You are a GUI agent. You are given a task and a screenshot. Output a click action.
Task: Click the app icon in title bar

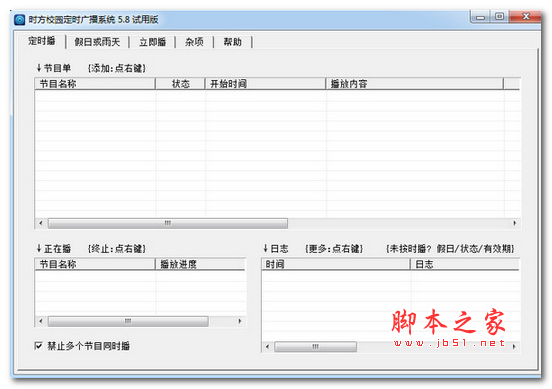[20, 19]
